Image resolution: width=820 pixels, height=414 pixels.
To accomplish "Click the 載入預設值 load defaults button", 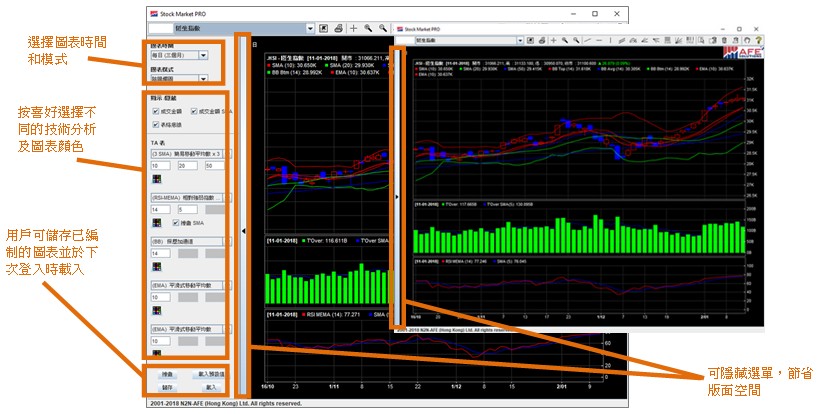I will (211, 372).
